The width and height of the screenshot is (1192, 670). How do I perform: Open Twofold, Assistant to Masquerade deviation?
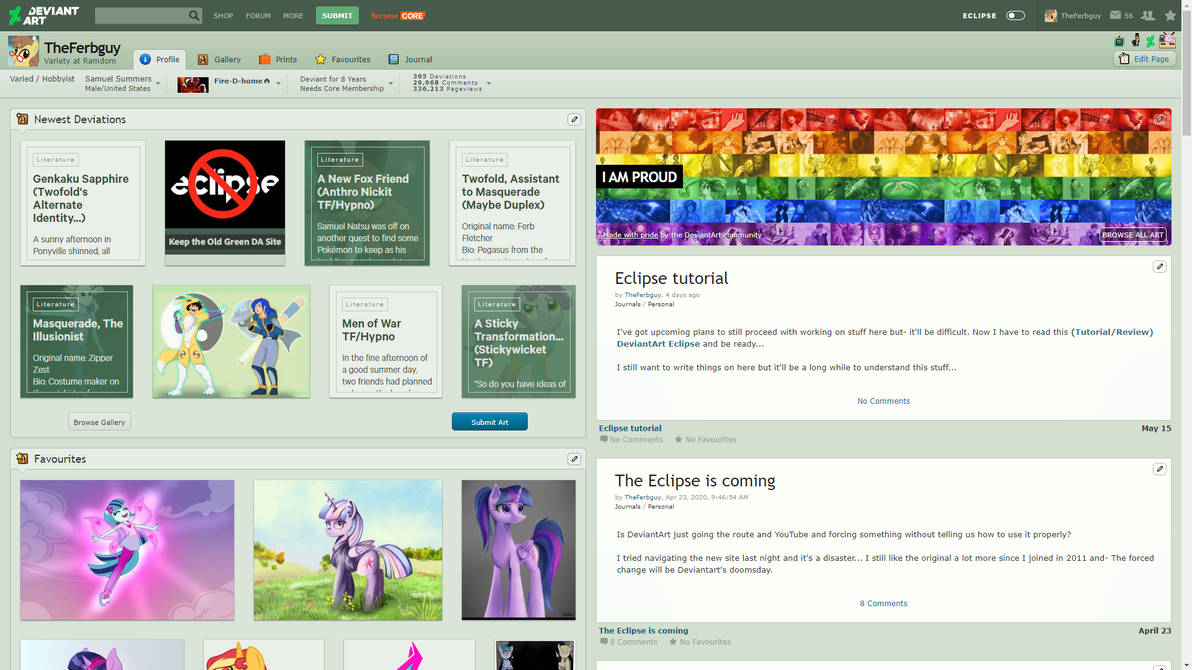512,202
